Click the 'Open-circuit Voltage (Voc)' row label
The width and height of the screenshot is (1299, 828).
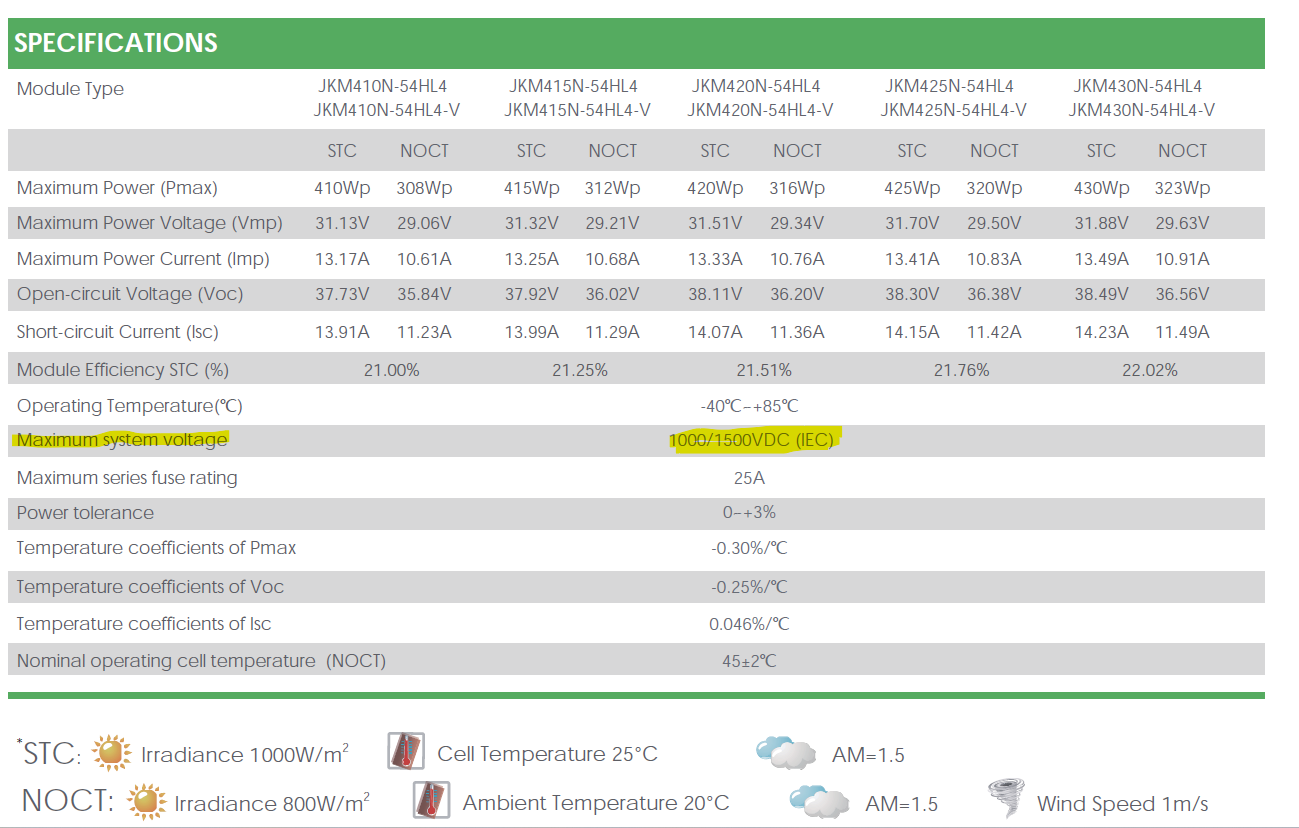(130, 294)
